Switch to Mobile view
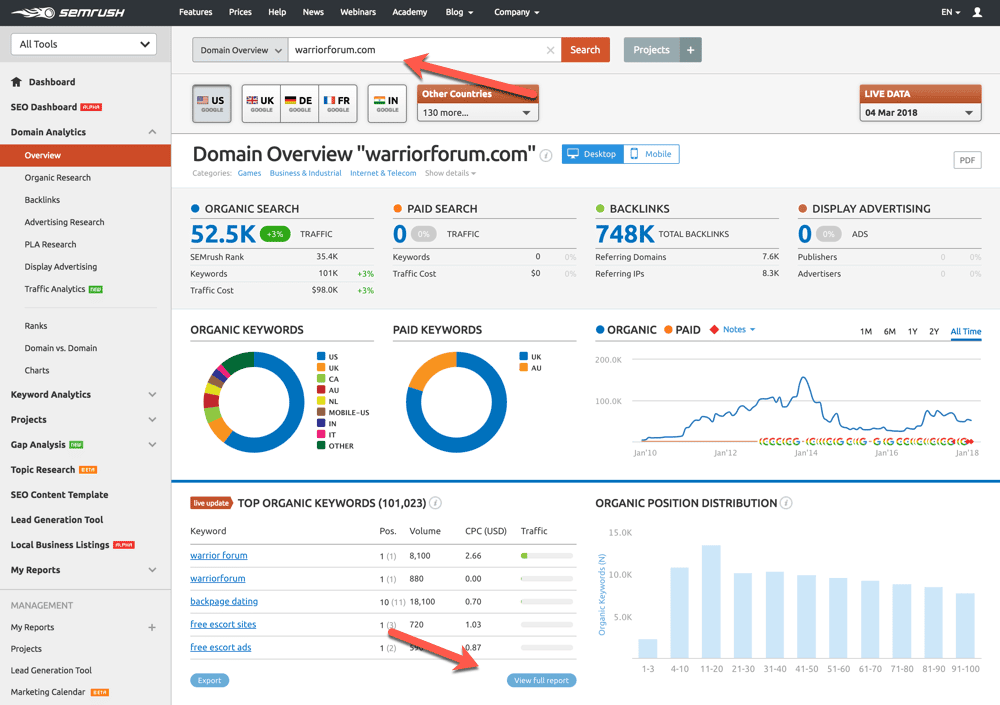 coord(651,154)
